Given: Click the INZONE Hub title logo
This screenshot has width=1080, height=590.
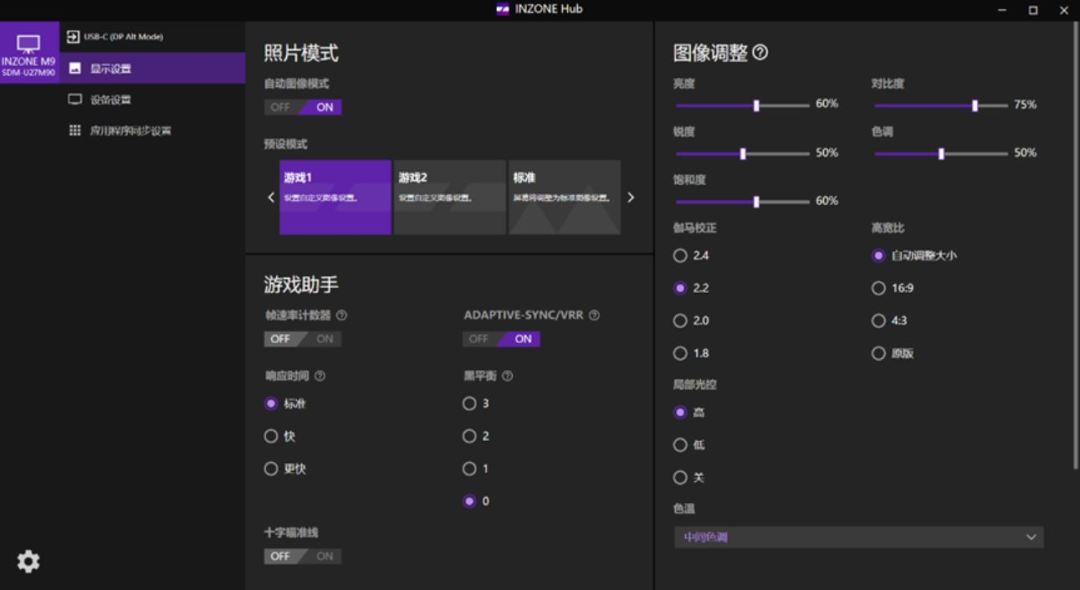Looking at the screenshot, I should coord(503,9).
